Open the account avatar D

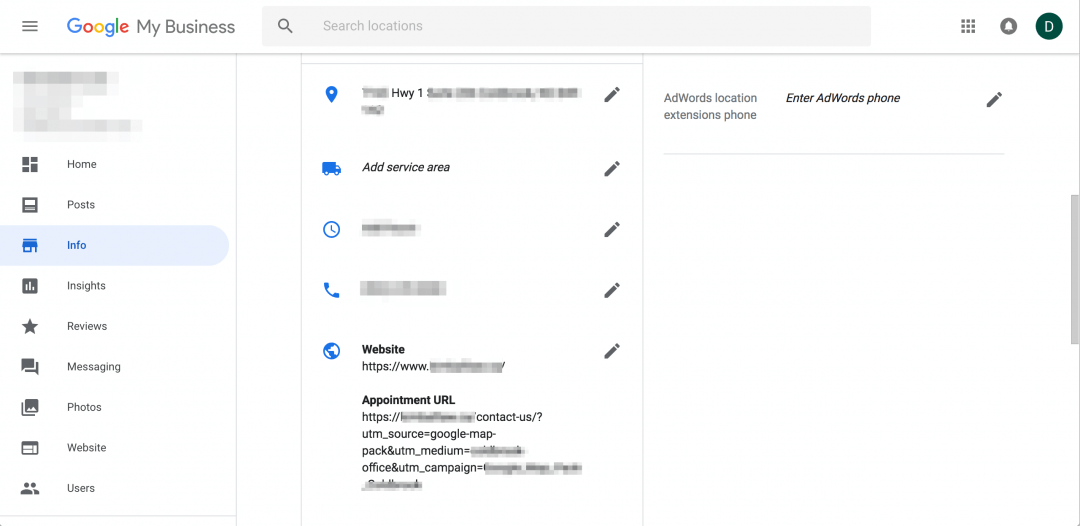tap(1048, 26)
